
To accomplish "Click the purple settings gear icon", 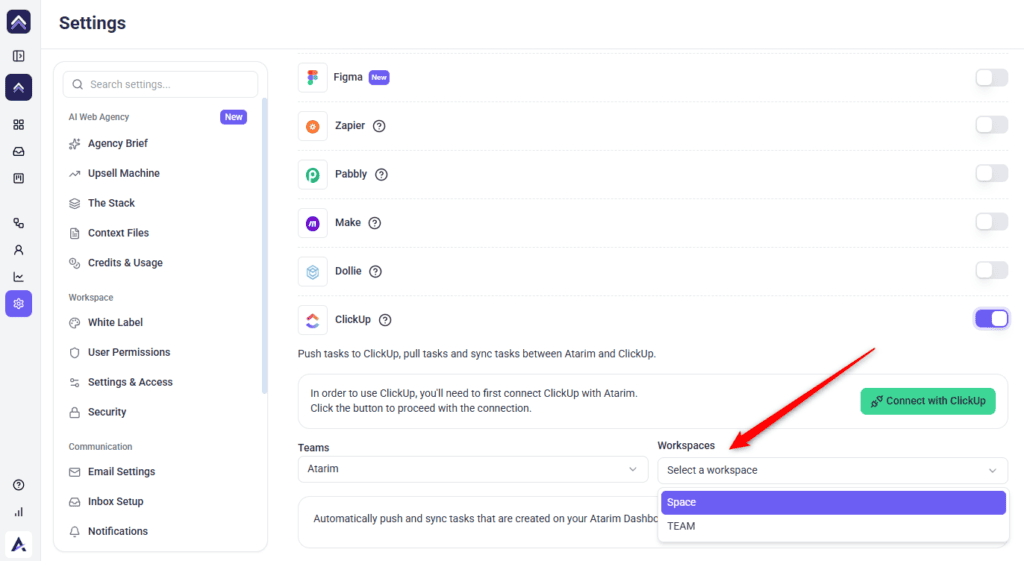I will click(x=18, y=304).
